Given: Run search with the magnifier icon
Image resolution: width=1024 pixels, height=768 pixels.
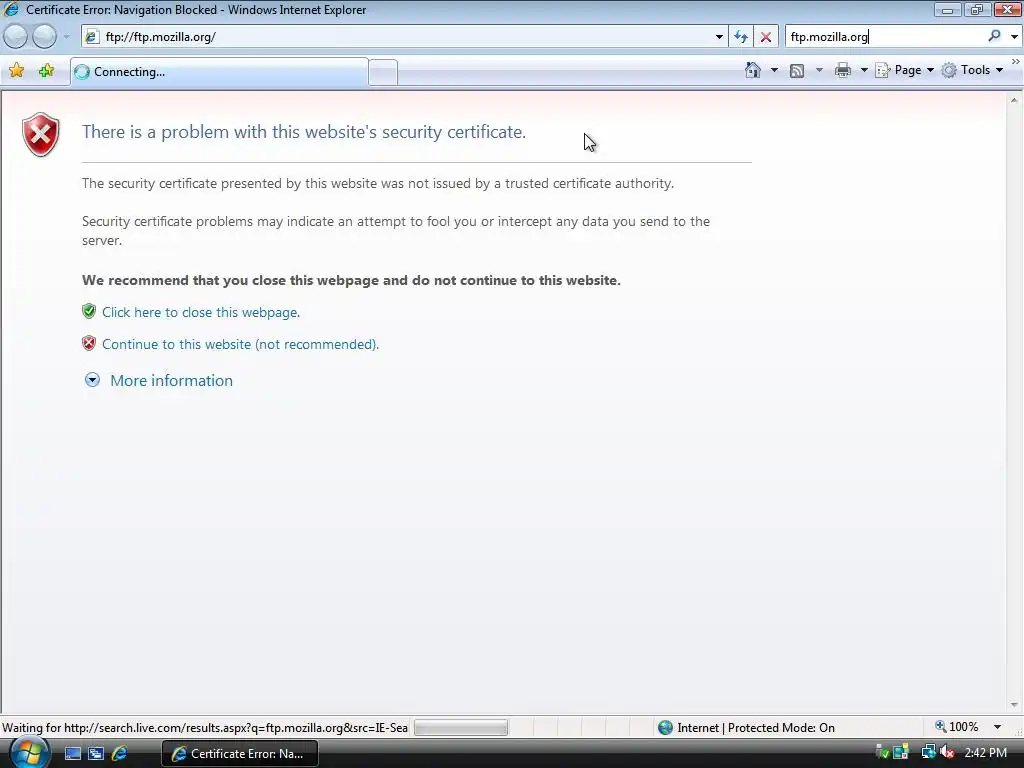Looking at the screenshot, I should tap(994, 37).
